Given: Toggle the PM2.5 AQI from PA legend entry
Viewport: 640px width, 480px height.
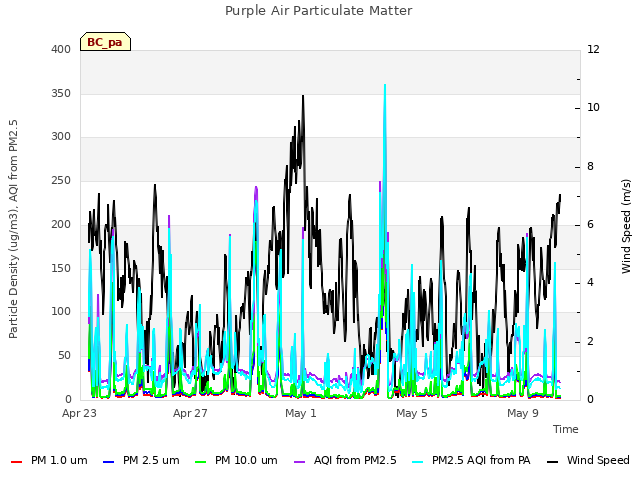Looking at the screenshot, I should pos(471,460).
